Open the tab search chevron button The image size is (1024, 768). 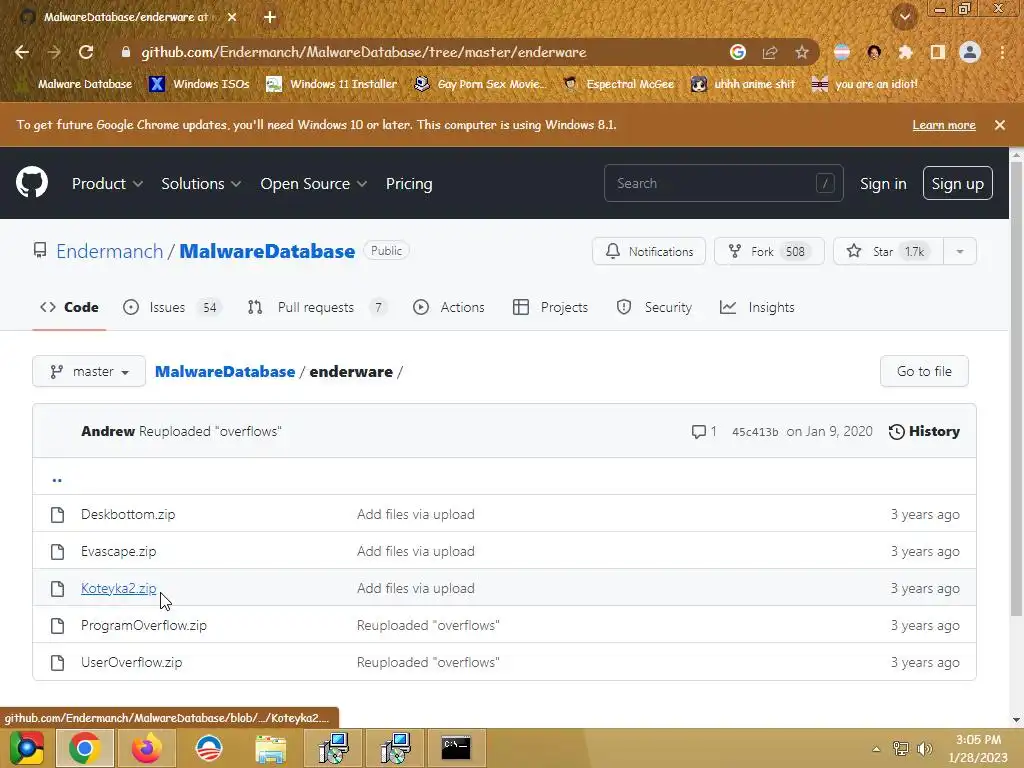[x=905, y=17]
